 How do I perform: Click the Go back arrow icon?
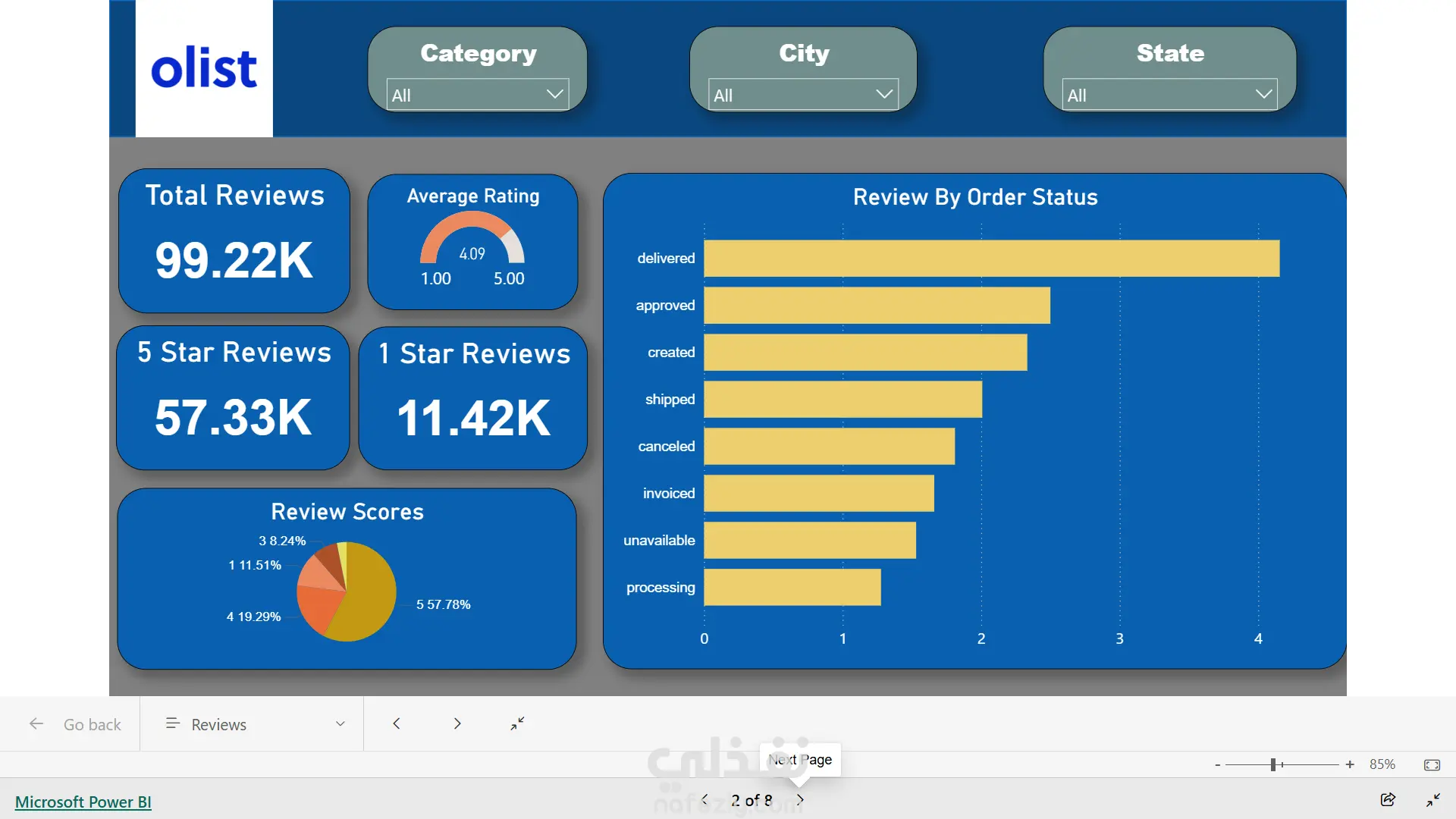(x=36, y=724)
